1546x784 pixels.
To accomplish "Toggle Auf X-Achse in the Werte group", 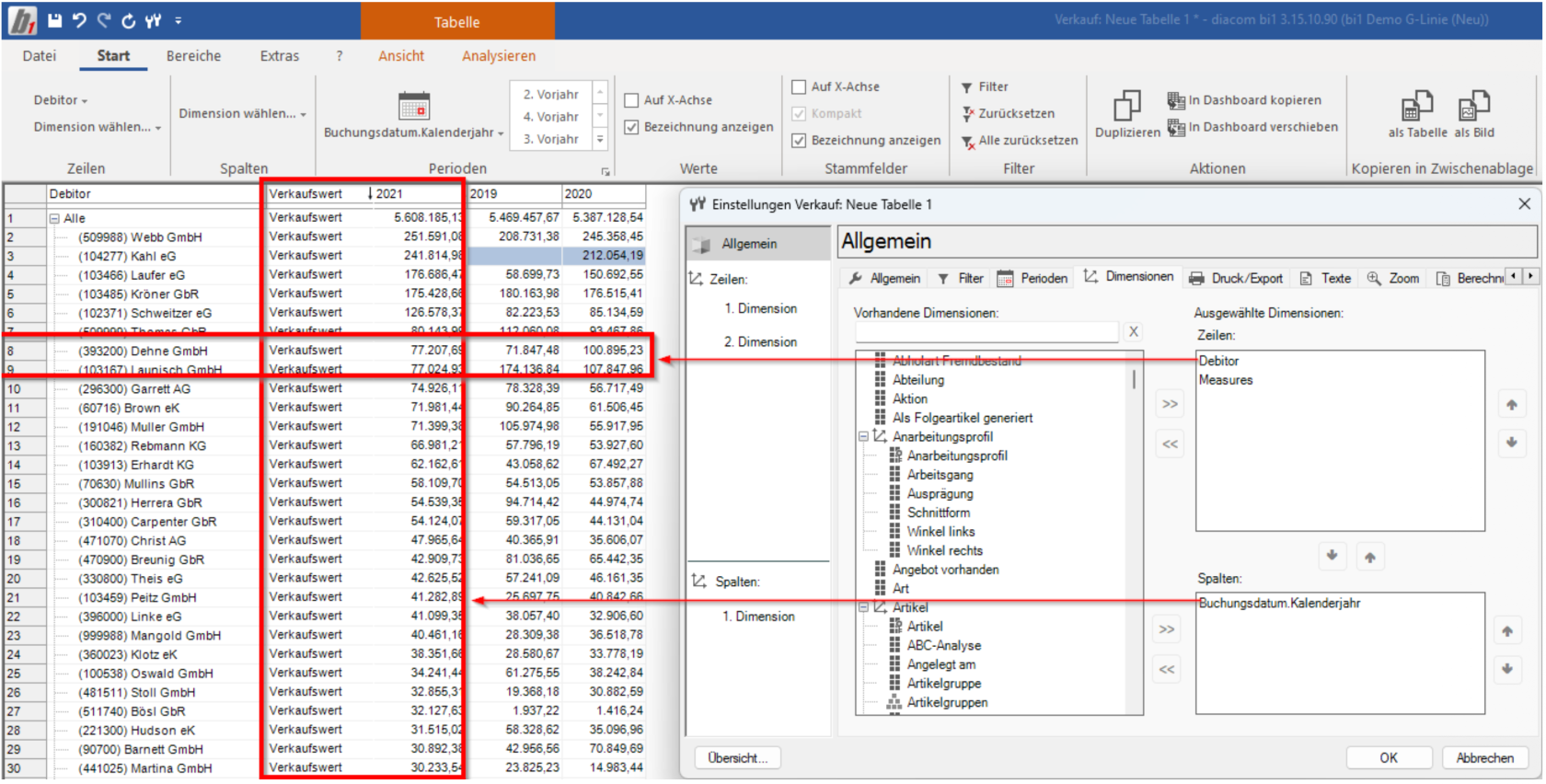I will (x=631, y=100).
